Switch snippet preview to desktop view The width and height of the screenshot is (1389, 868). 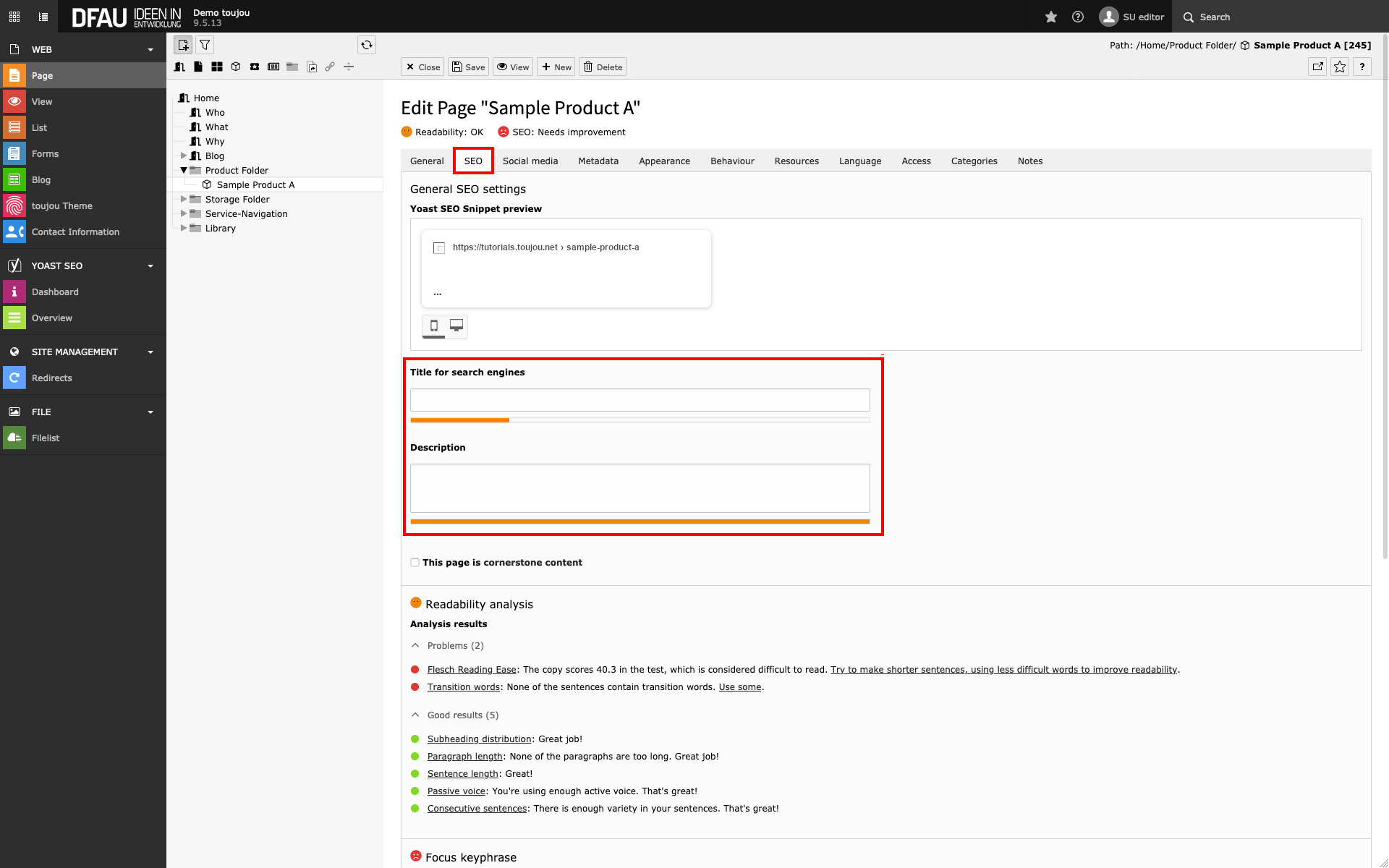tap(456, 325)
